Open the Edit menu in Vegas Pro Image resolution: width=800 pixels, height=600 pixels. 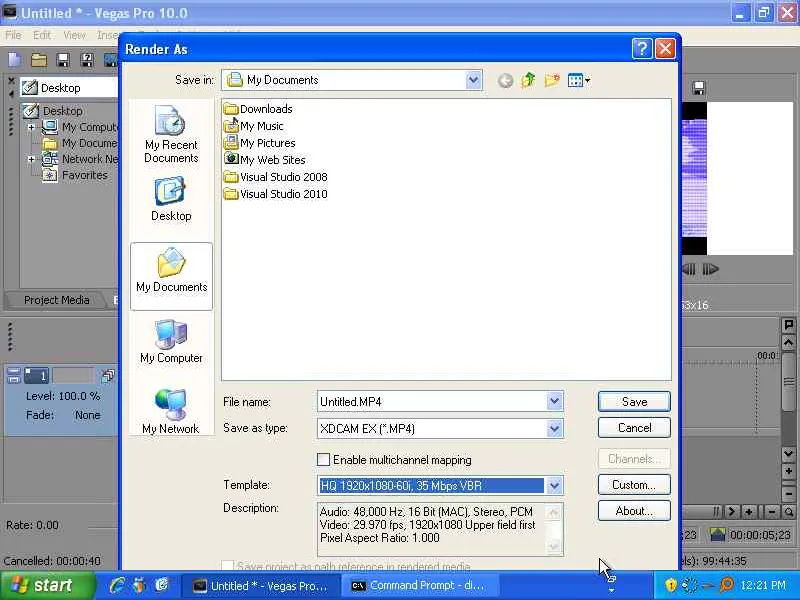(42, 35)
